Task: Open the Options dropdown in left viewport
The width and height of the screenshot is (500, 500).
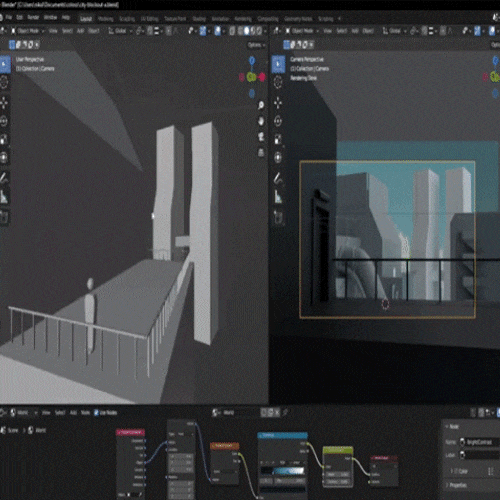Action: [256, 45]
